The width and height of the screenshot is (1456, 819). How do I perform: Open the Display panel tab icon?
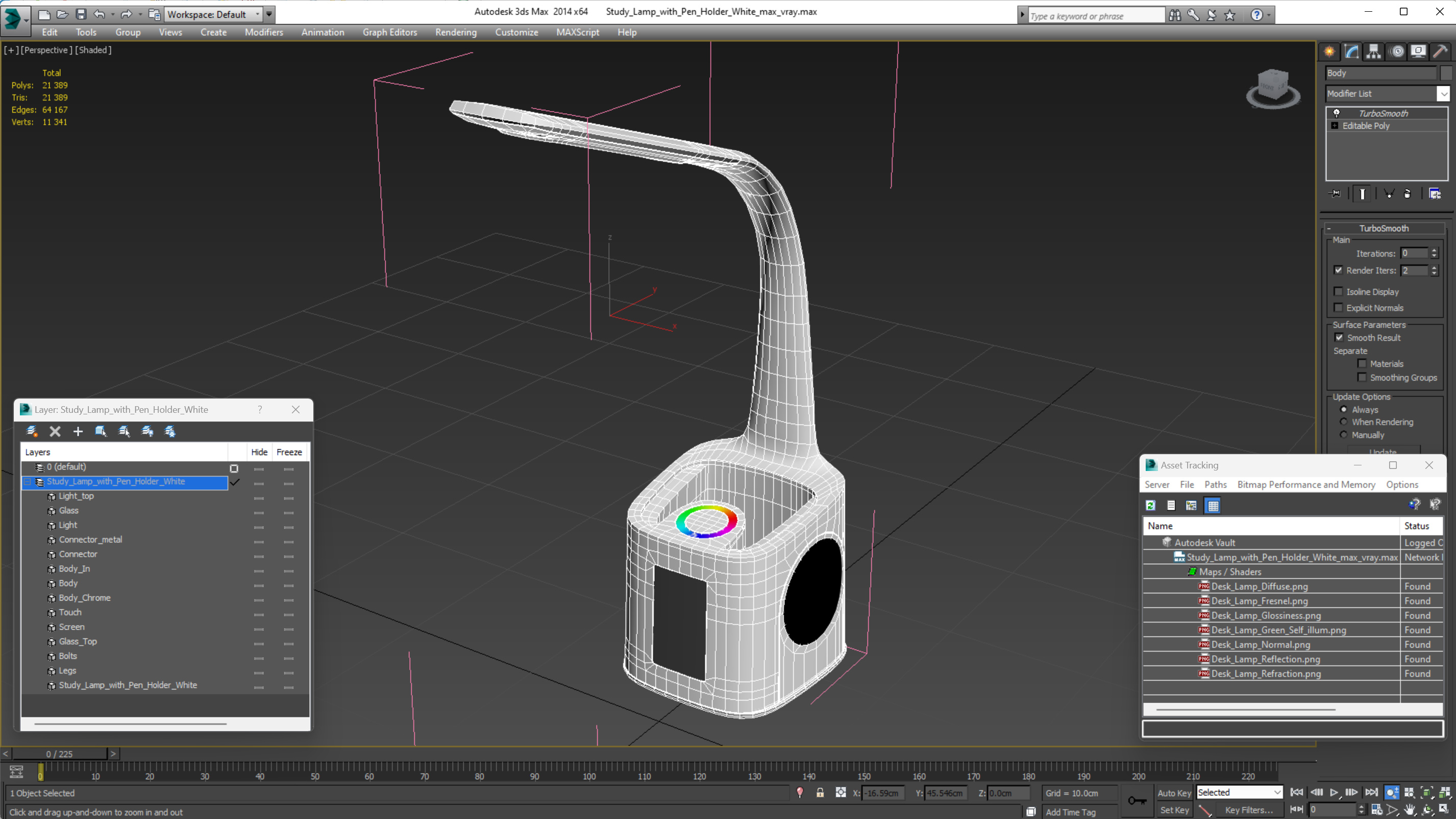point(1418,52)
